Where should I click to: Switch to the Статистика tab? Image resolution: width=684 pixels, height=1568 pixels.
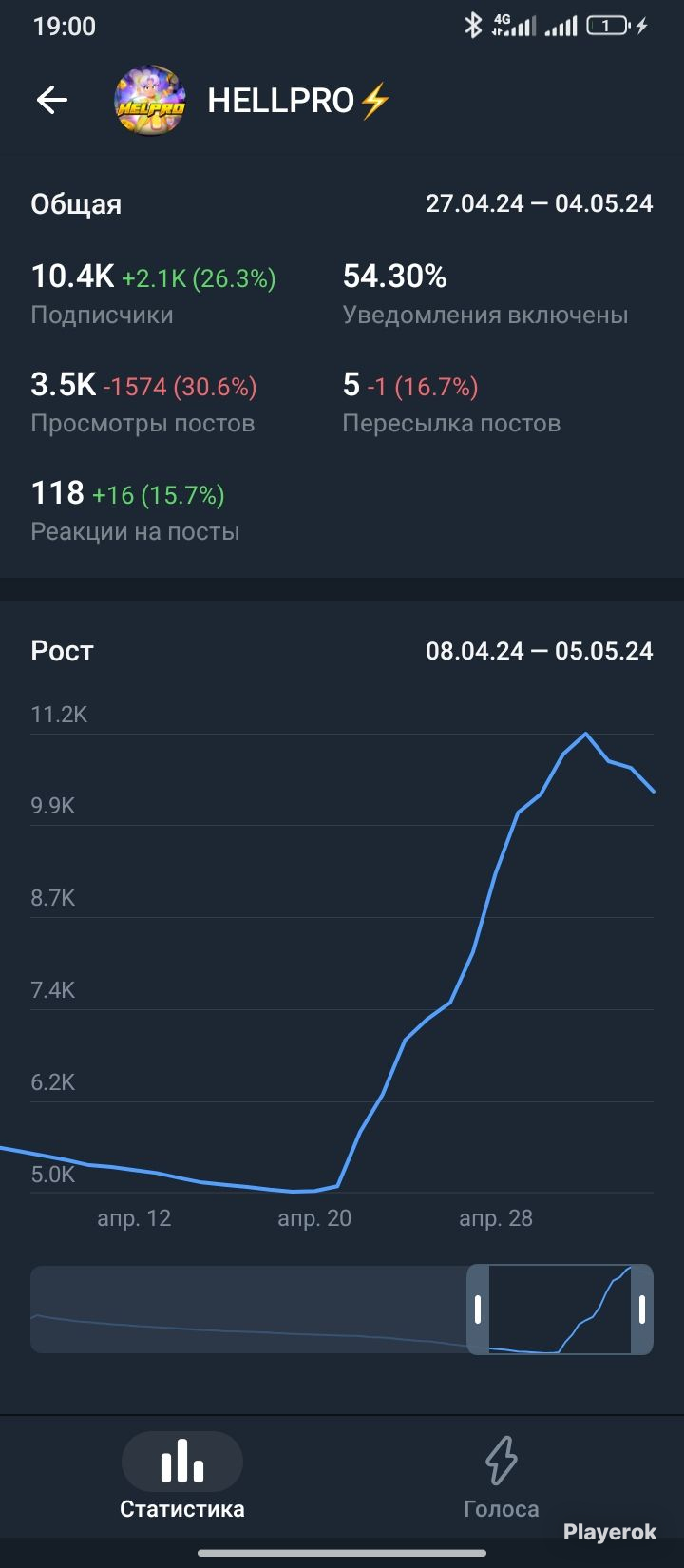coord(182,1475)
